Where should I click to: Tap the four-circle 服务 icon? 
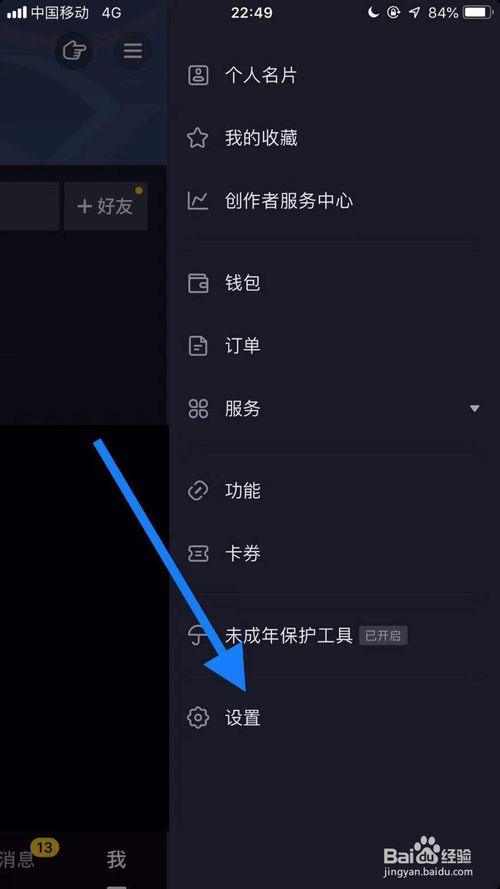point(198,408)
